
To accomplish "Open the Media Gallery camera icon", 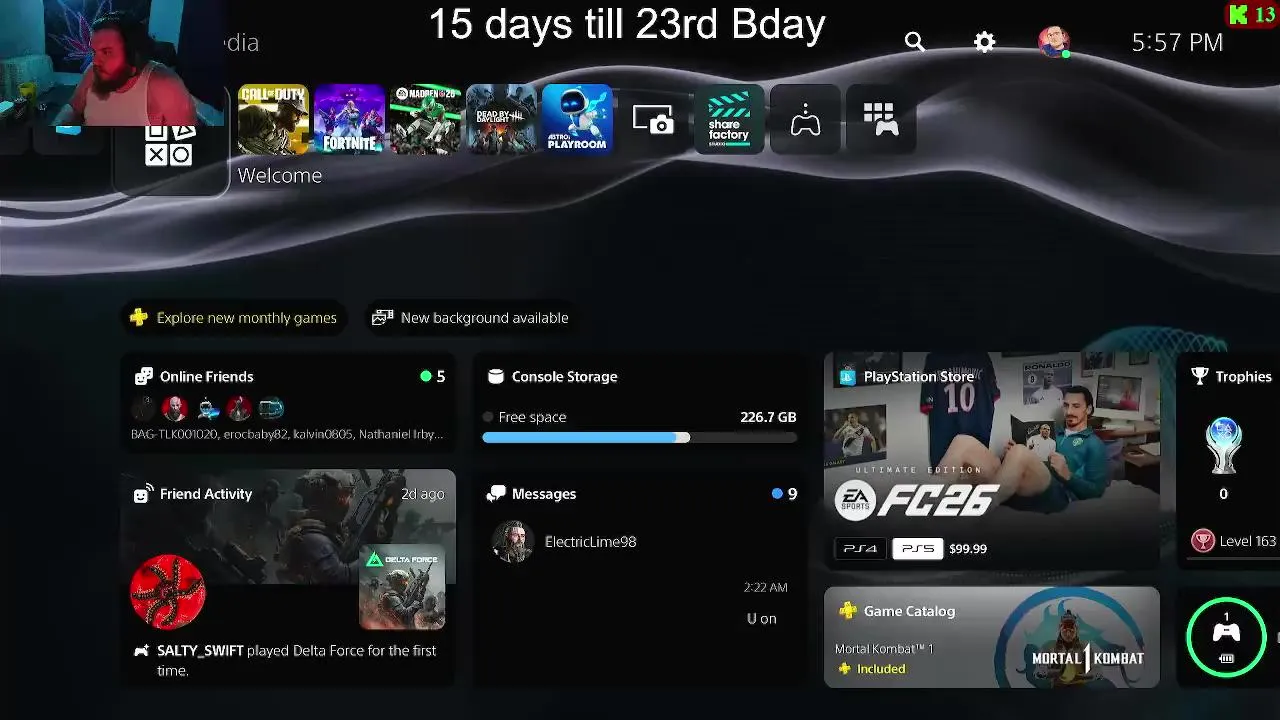I will 653,120.
